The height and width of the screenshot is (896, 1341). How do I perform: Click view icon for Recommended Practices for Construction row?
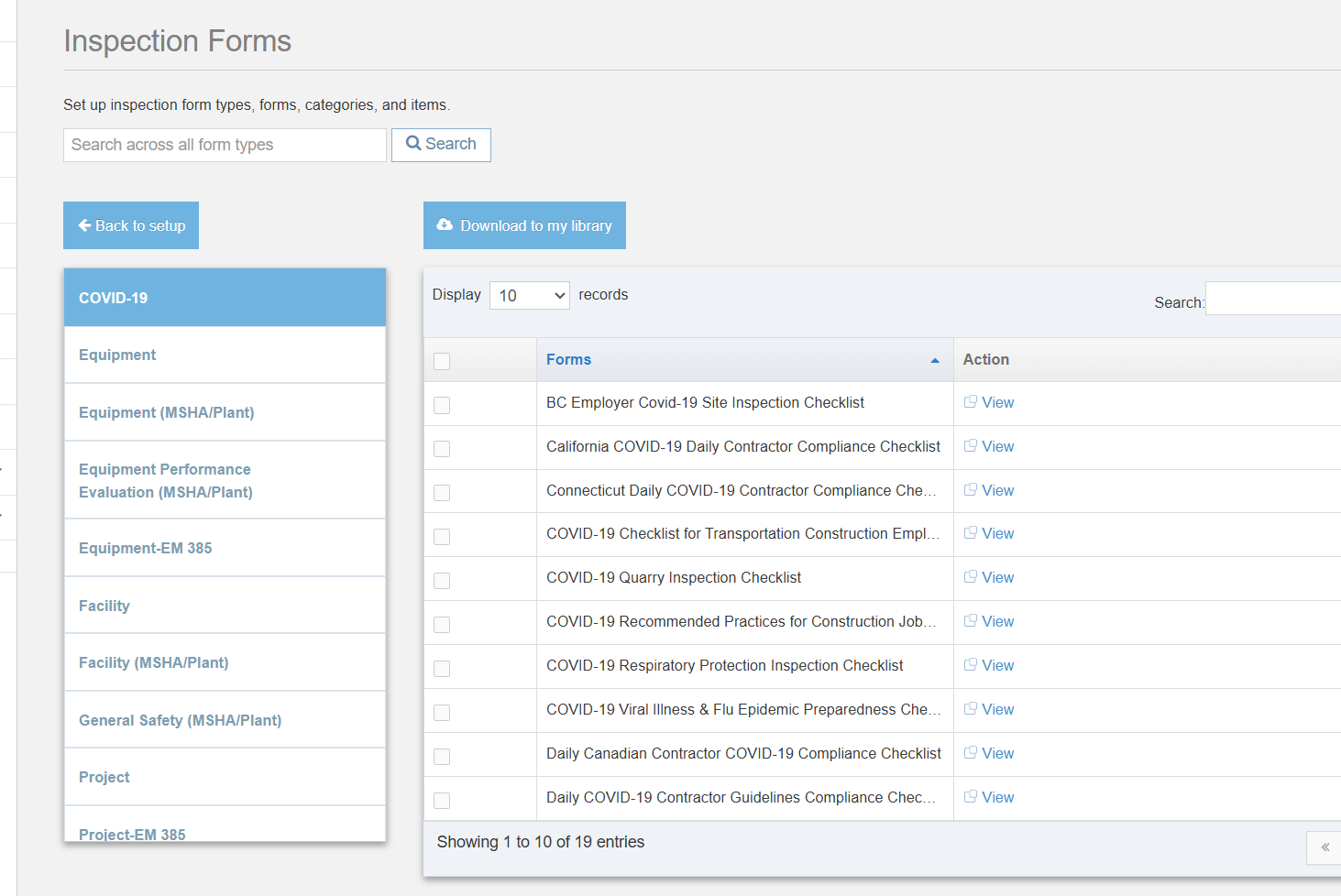click(970, 621)
